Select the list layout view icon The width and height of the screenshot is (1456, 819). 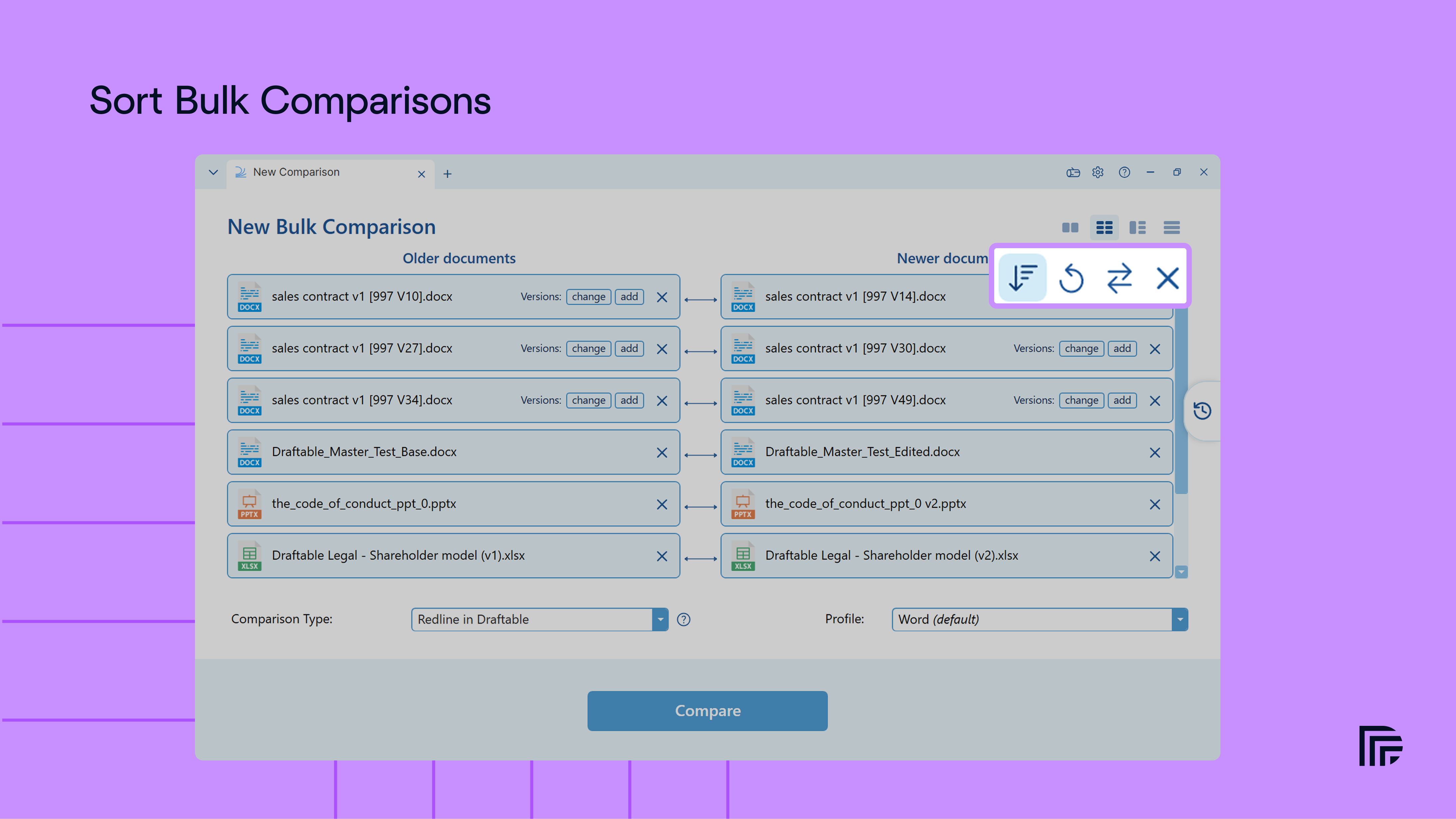1172,228
